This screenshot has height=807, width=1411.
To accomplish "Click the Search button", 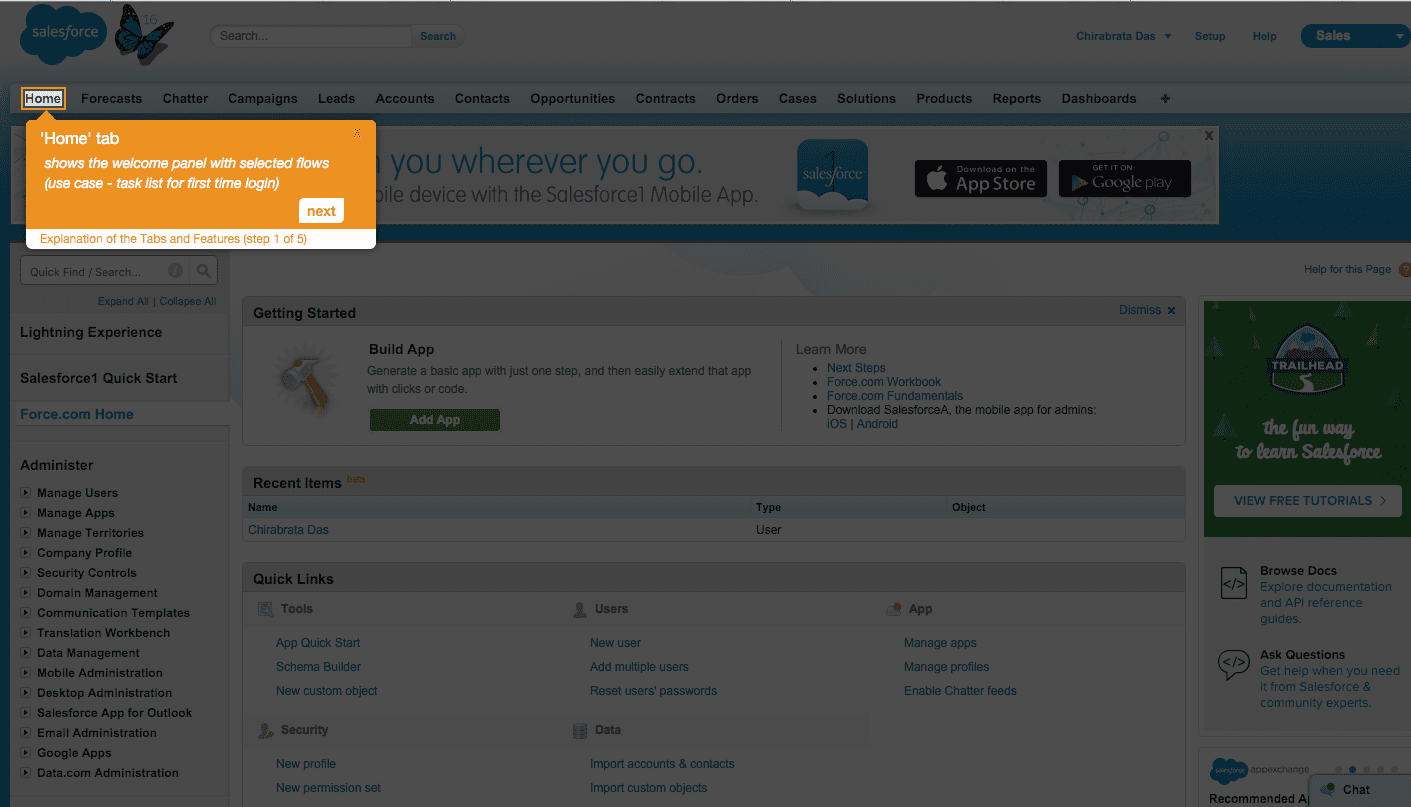I will tap(438, 36).
